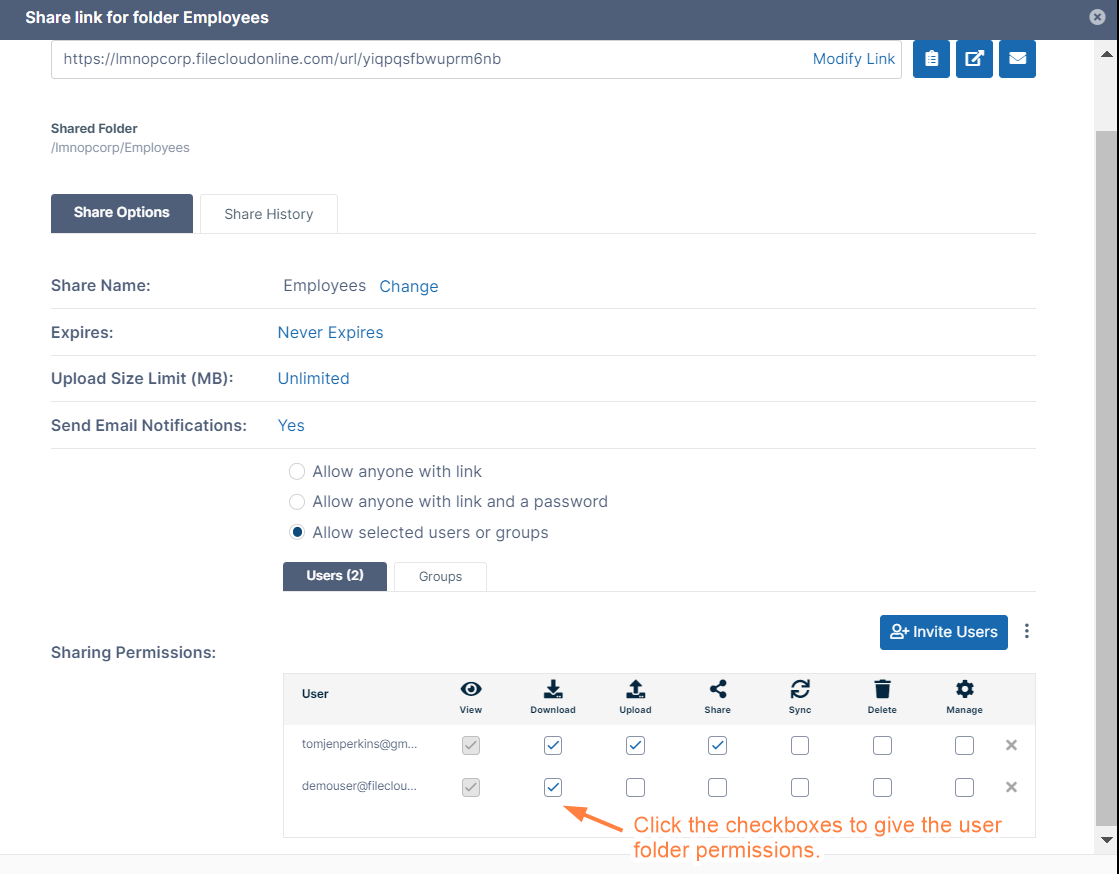The image size is (1119, 874).
Task: Open share link in new window icon
Action: click(x=974, y=59)
